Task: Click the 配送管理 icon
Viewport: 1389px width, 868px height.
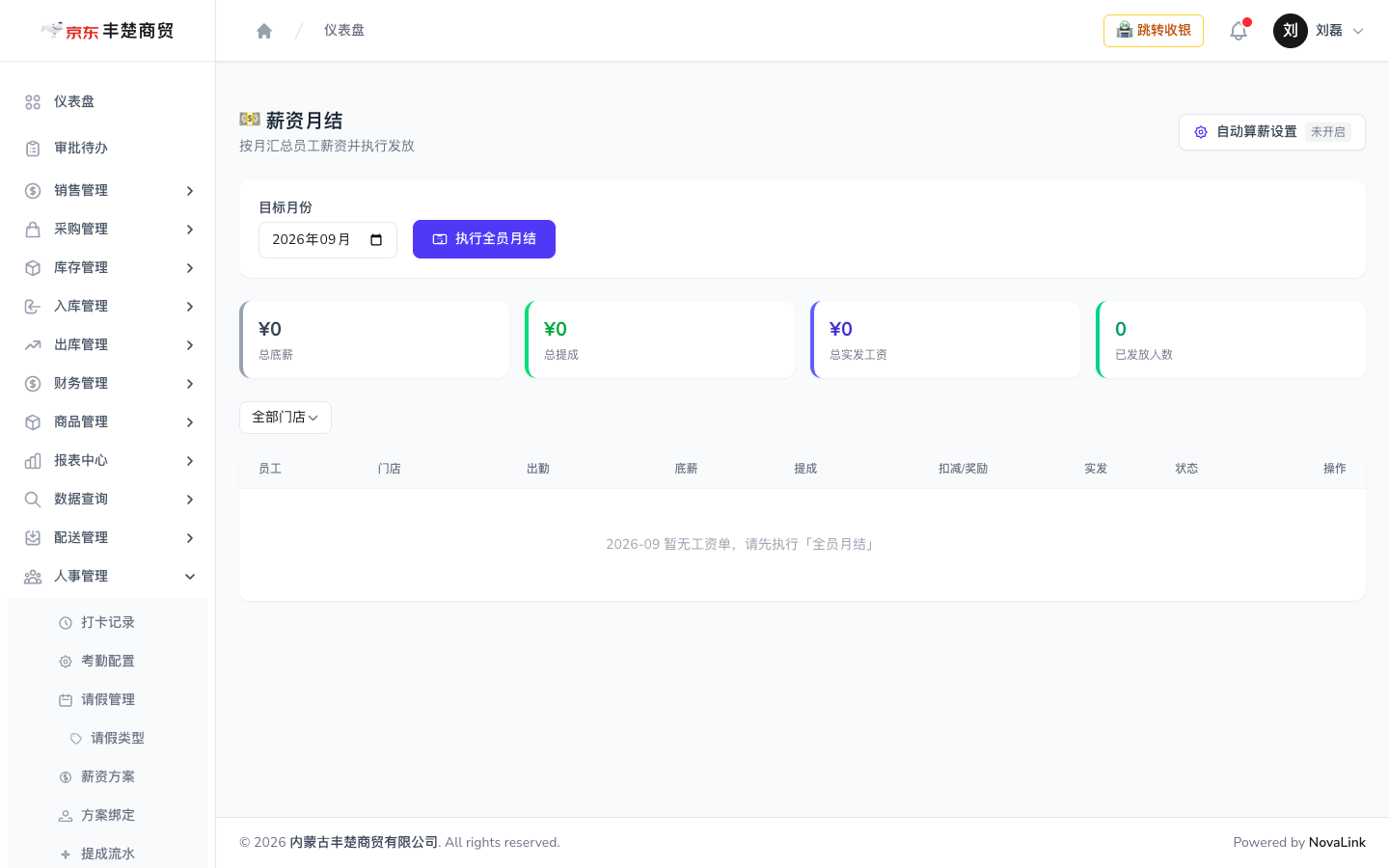Action: (33, 538)
